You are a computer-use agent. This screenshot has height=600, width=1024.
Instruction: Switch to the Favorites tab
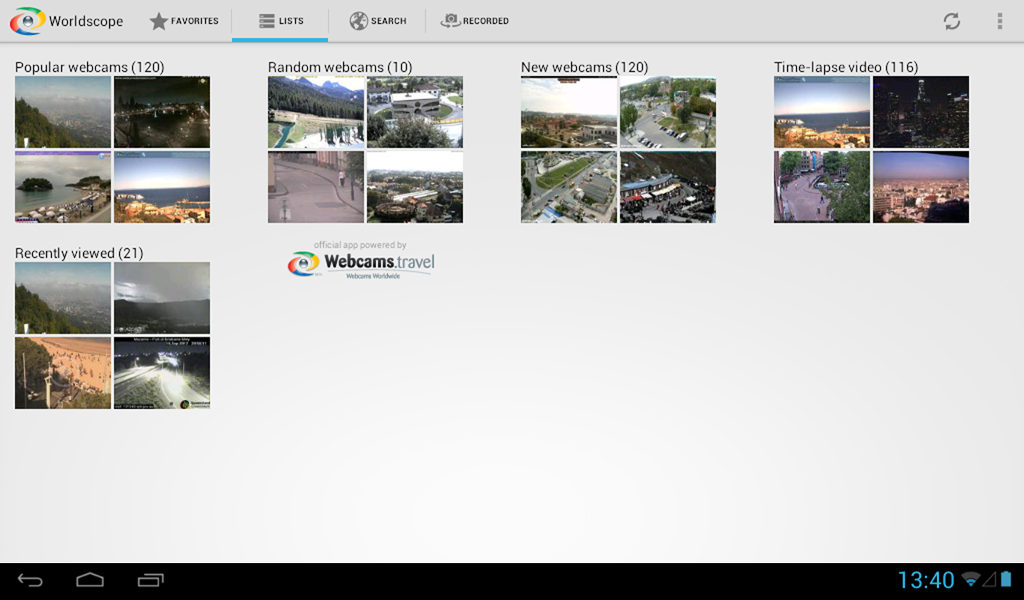[184, 20]
